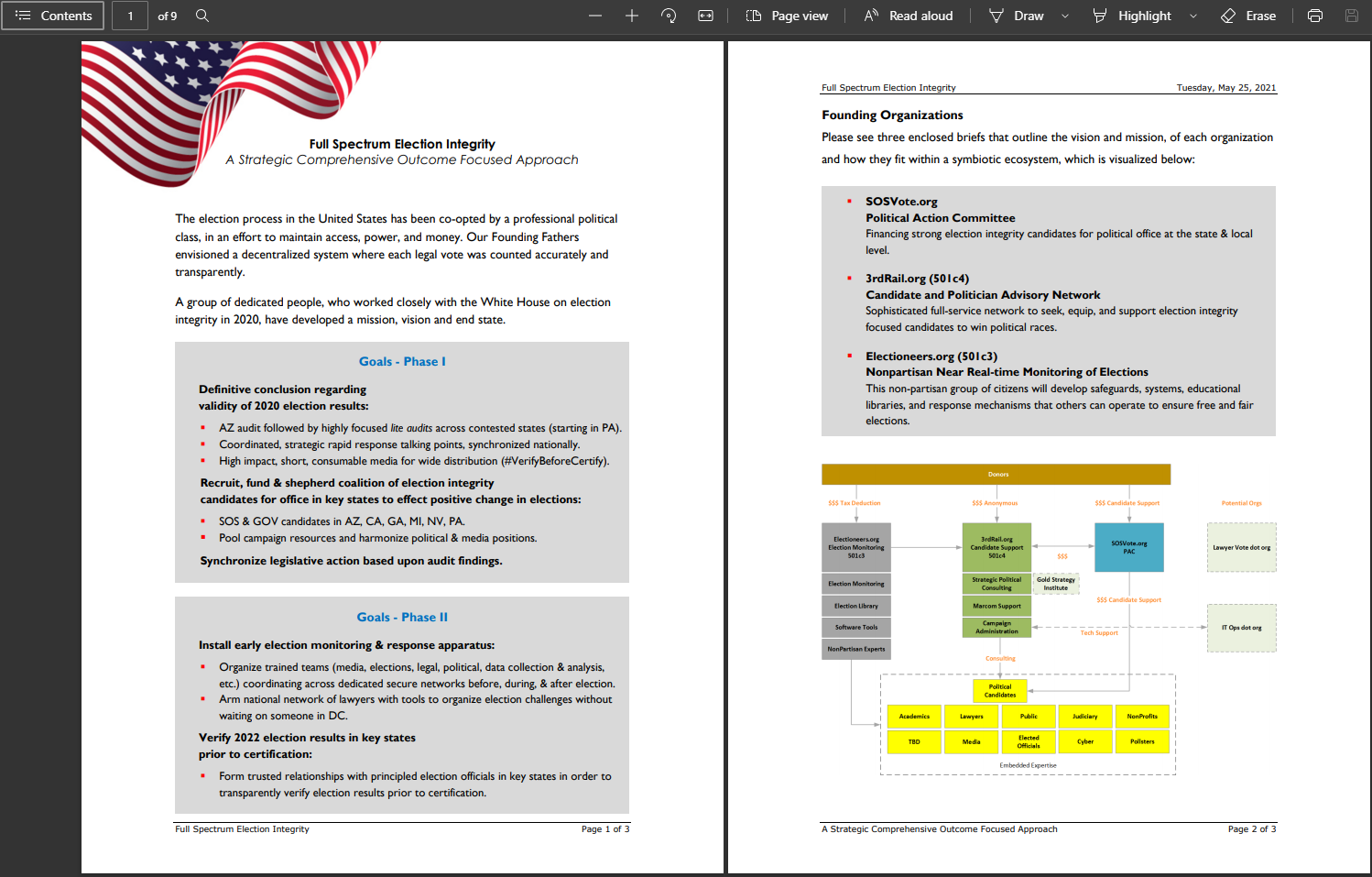Click the '3rdRail.org (501c4)' text

(x=917, y=279)
